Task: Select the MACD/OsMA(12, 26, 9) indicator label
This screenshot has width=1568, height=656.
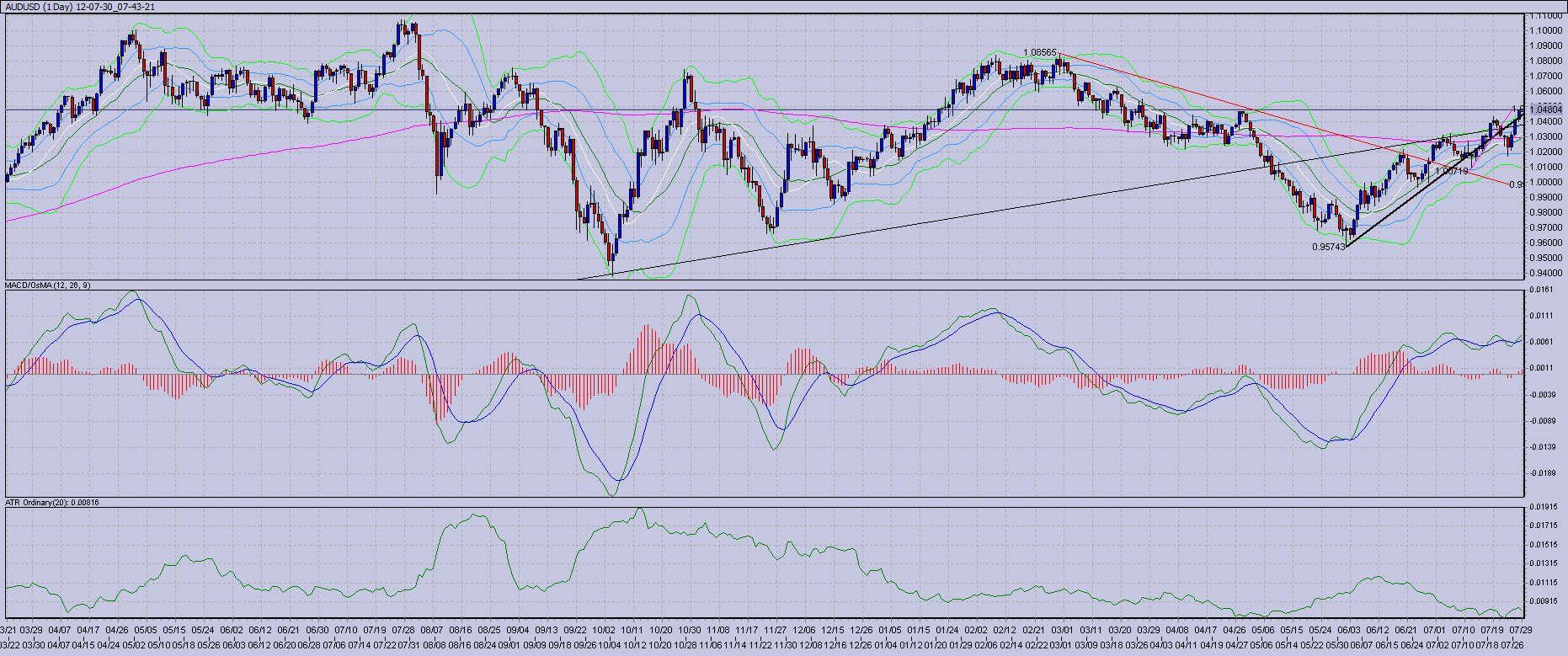Action: click(x=48, y=285)
